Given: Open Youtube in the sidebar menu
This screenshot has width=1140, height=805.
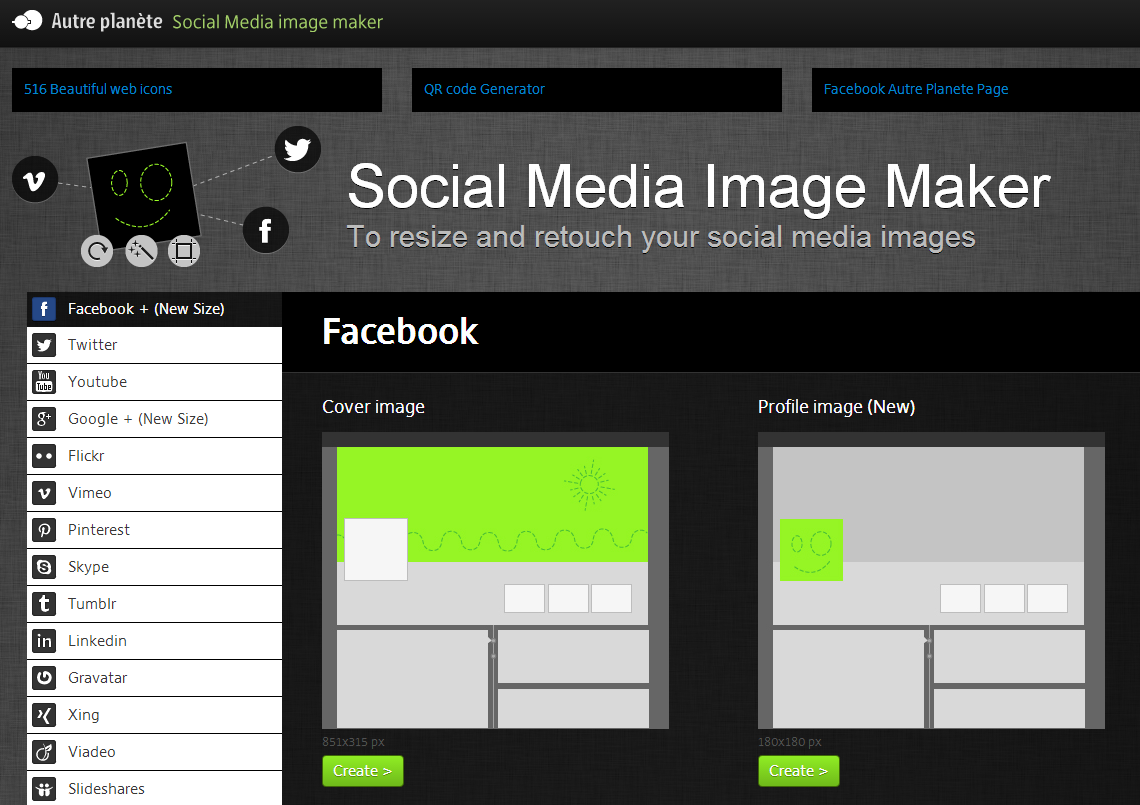Looking at the screenshot, I should coord(154,382).
